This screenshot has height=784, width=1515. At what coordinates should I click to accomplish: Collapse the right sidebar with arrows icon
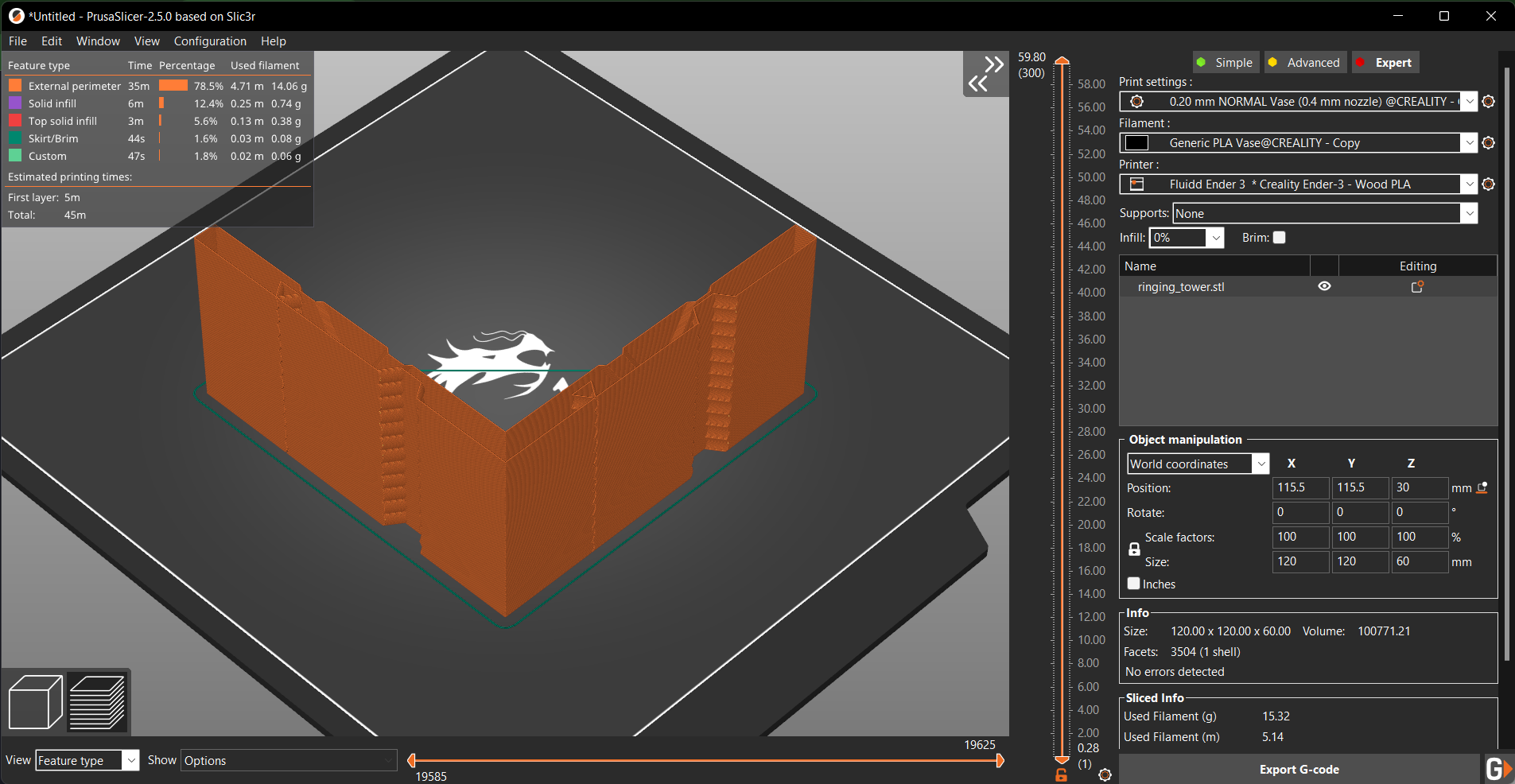click(x=985, y=74)
